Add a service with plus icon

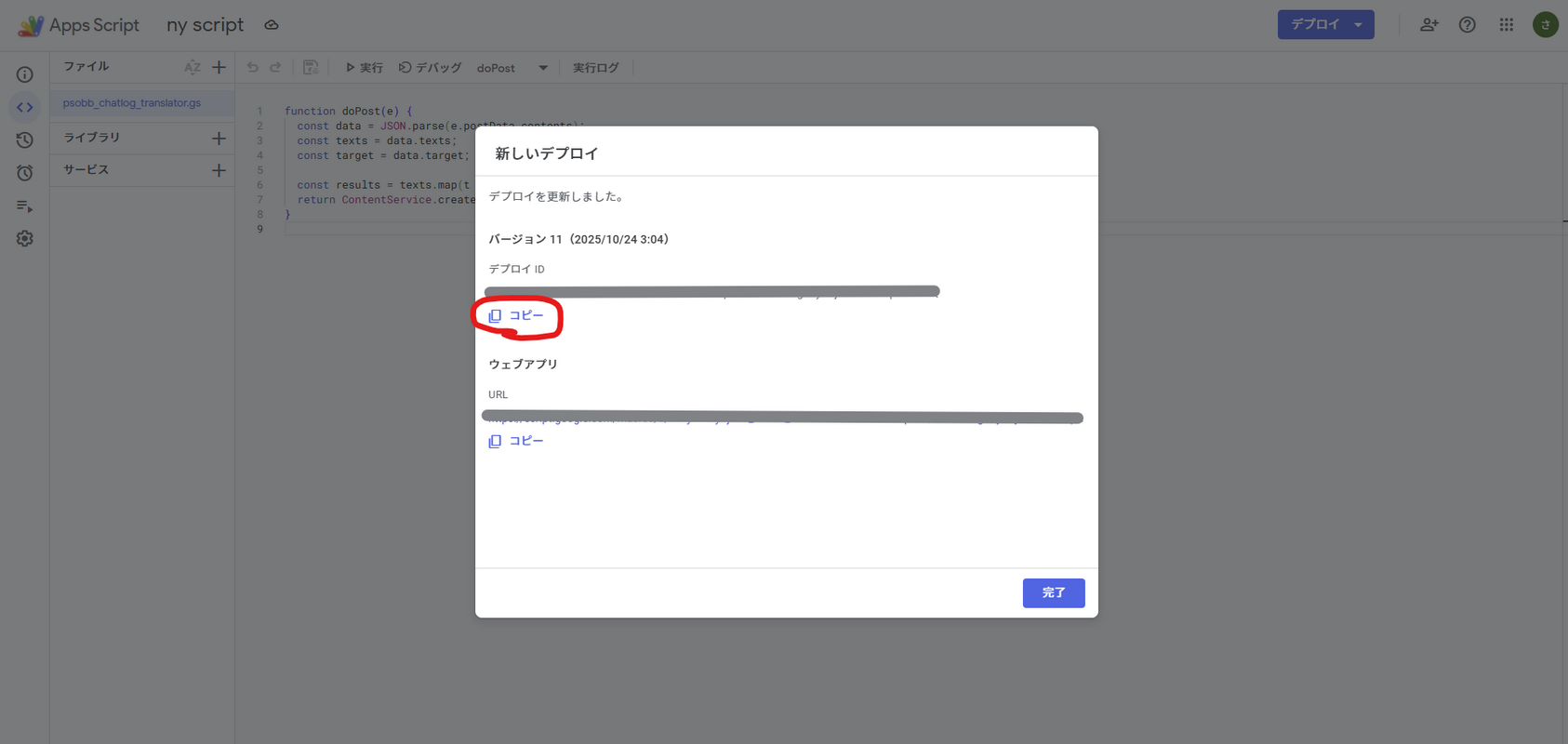coord(219,170)
